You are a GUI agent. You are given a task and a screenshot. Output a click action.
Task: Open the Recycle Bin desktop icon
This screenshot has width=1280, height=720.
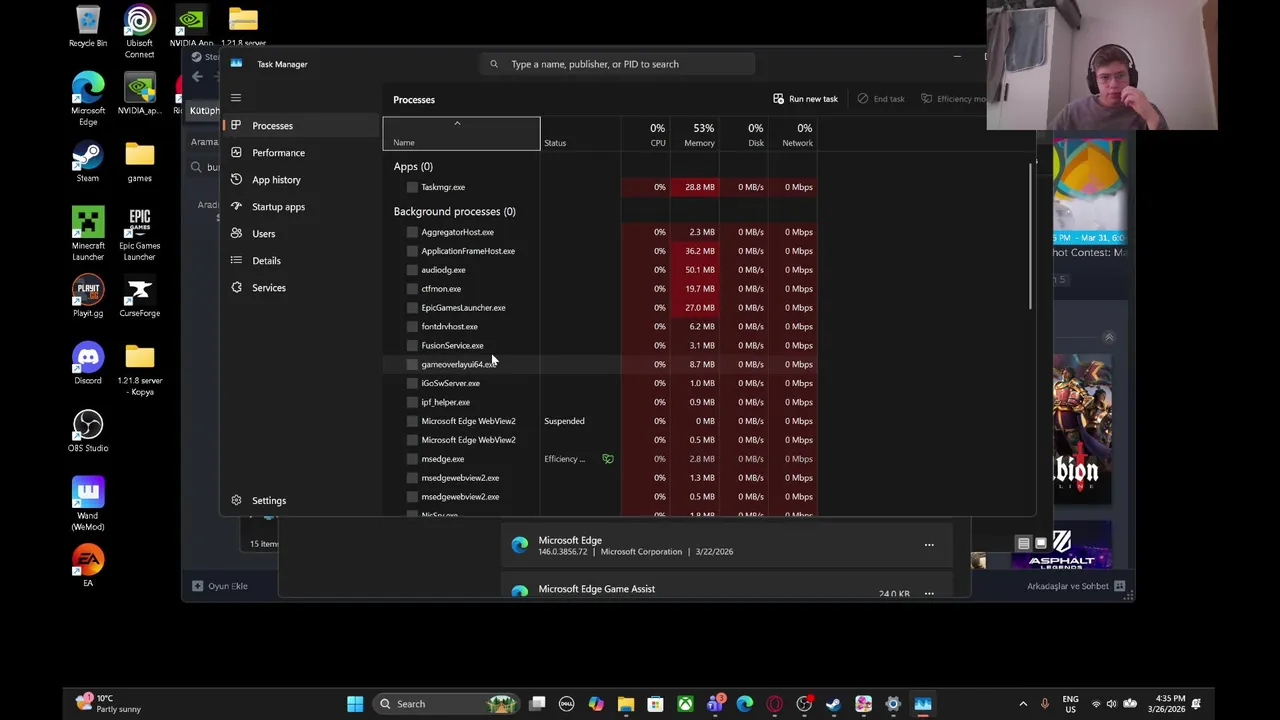[88, 27]
